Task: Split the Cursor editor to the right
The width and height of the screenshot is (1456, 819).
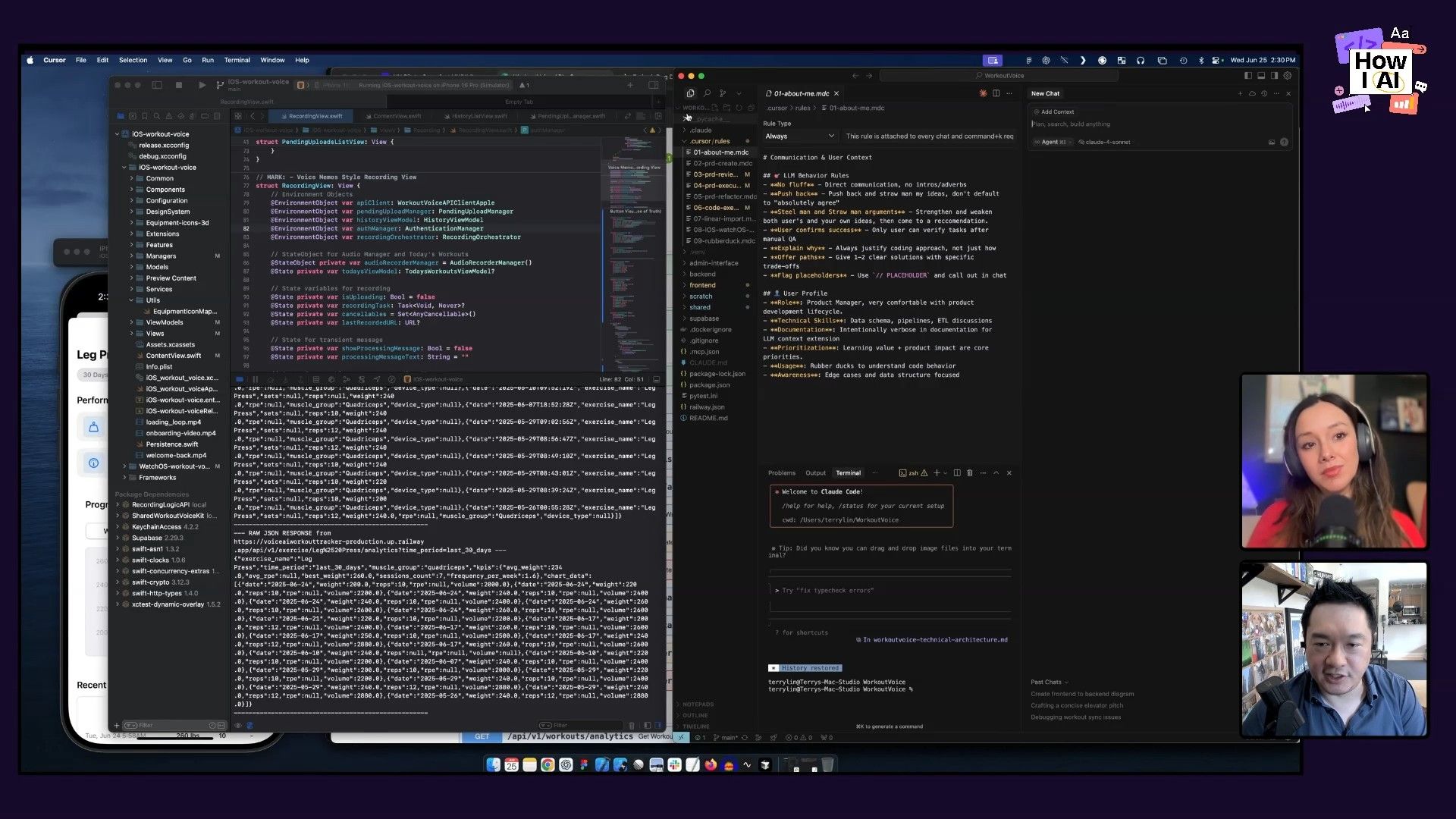Action: pos(996,93)
